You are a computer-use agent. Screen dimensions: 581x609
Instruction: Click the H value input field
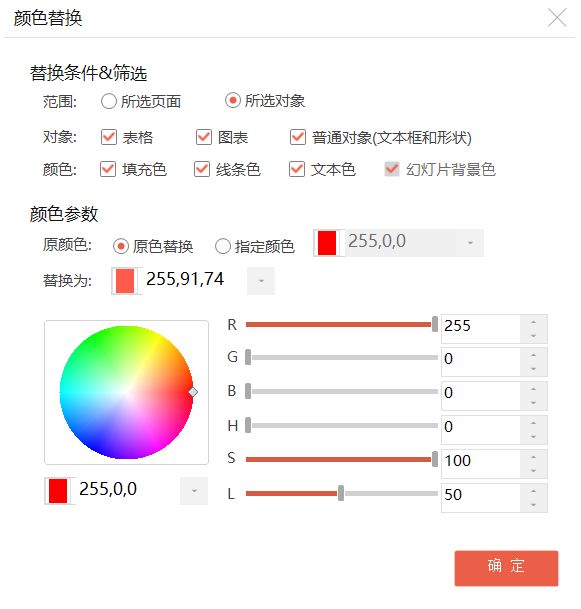pyautogui.click(x=480, y=429)
